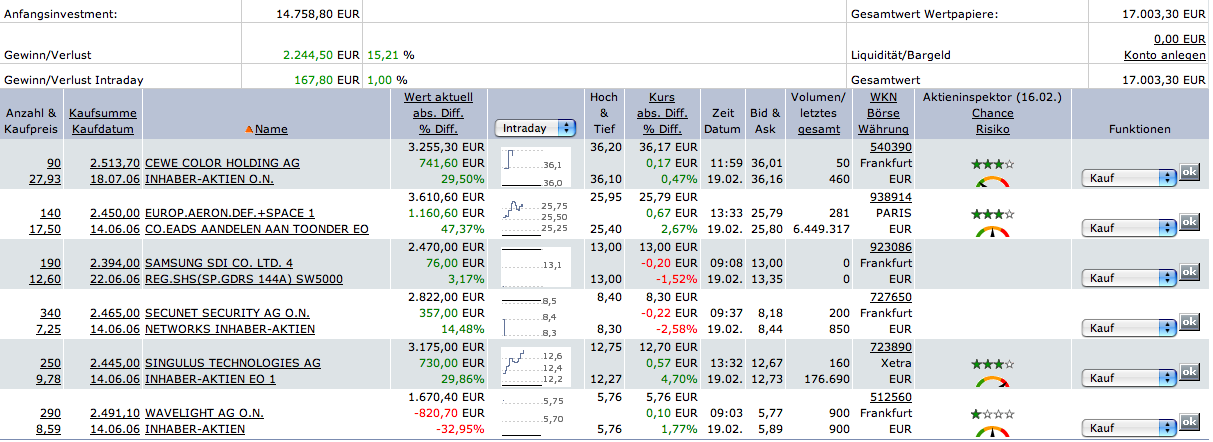
Task: Click the Konto anlegen link
Action: 1164,55
